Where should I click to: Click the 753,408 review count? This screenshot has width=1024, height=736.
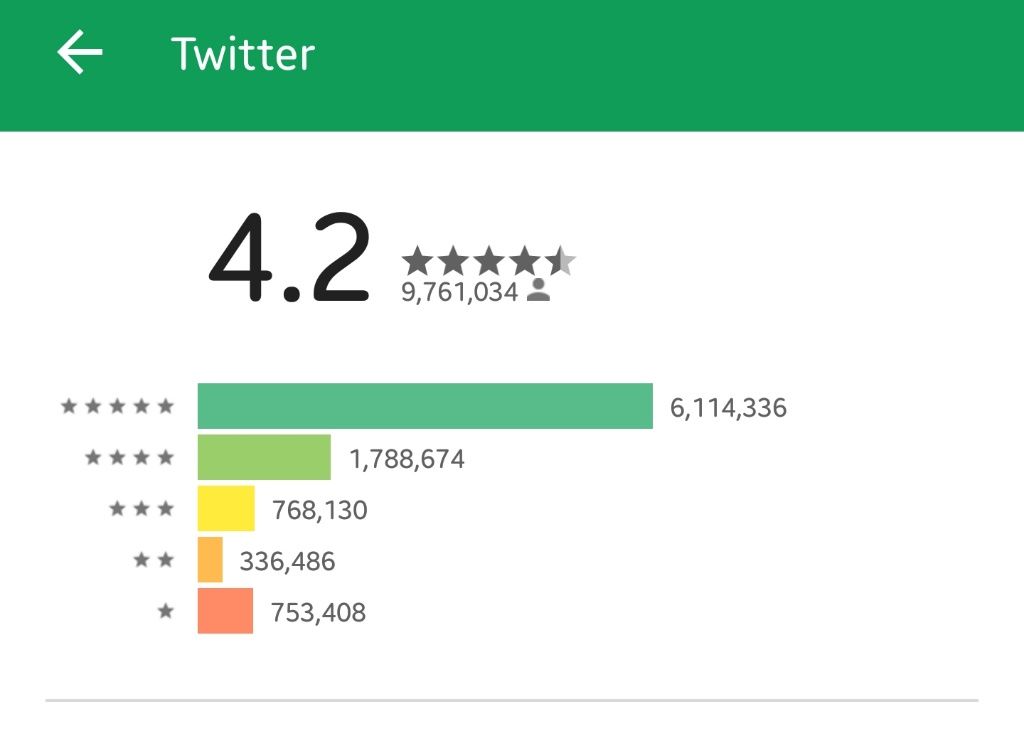click(318, 613)
